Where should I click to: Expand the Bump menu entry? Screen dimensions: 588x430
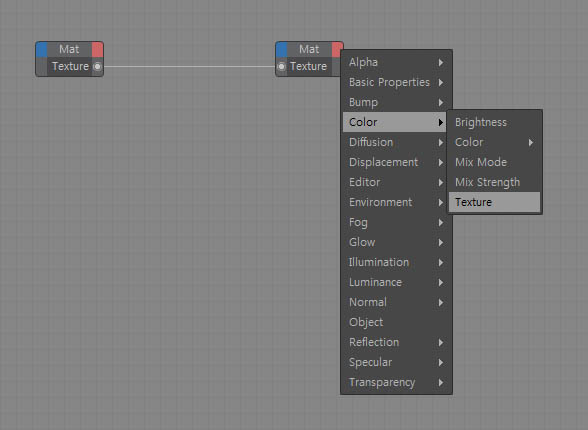tap(396, 102)
